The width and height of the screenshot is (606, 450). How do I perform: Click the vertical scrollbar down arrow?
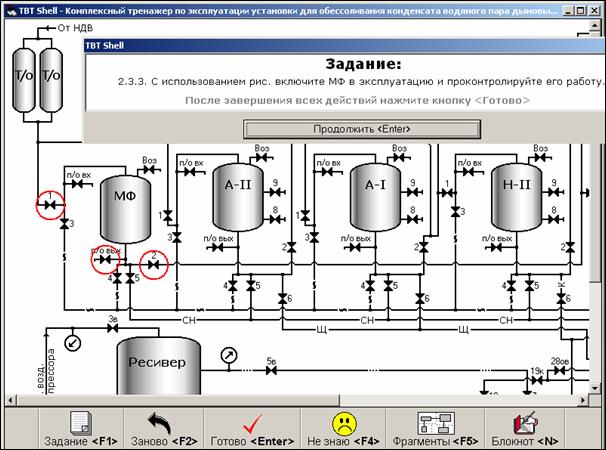(594, 387)
